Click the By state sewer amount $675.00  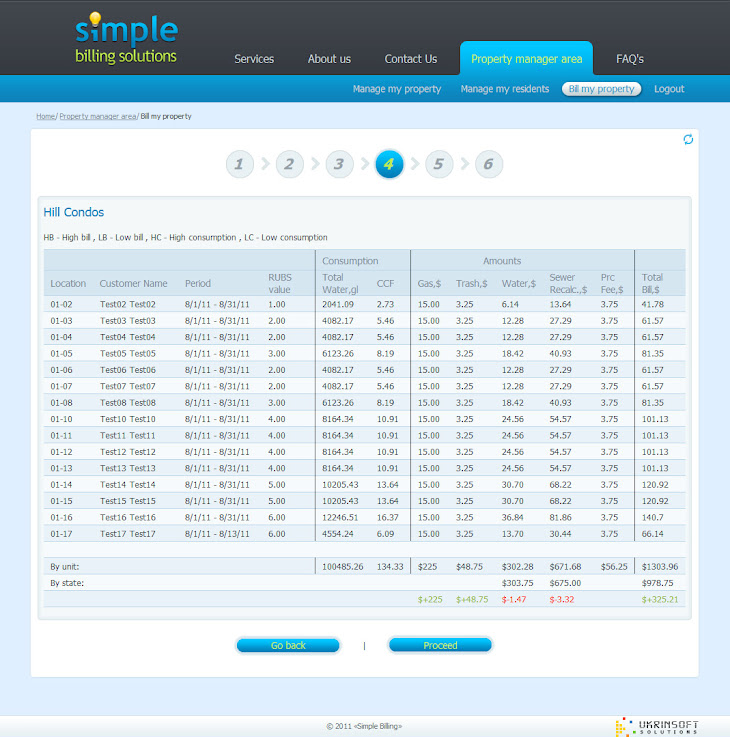(x=565, y=583)
